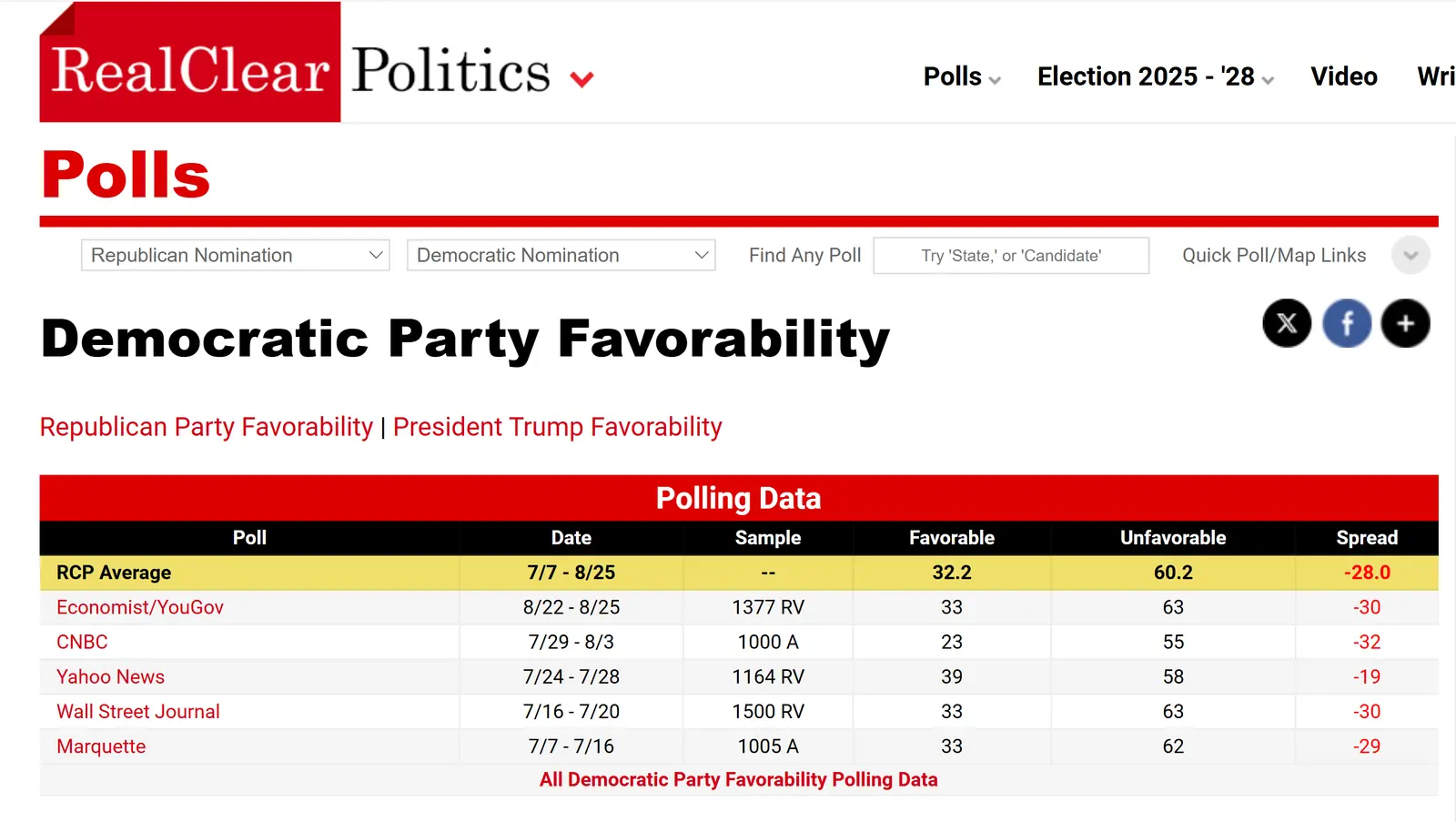Open the CNBC poll link
1456x822 pixels.
point(82,642)
